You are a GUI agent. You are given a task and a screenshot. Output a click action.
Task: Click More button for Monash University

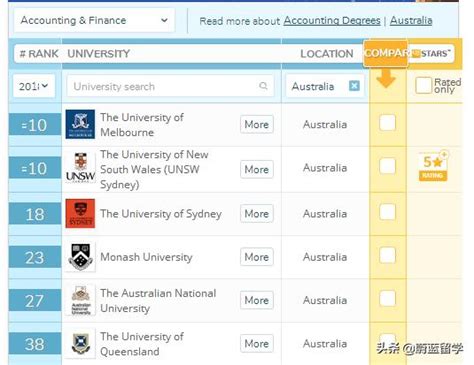[257, 257]
